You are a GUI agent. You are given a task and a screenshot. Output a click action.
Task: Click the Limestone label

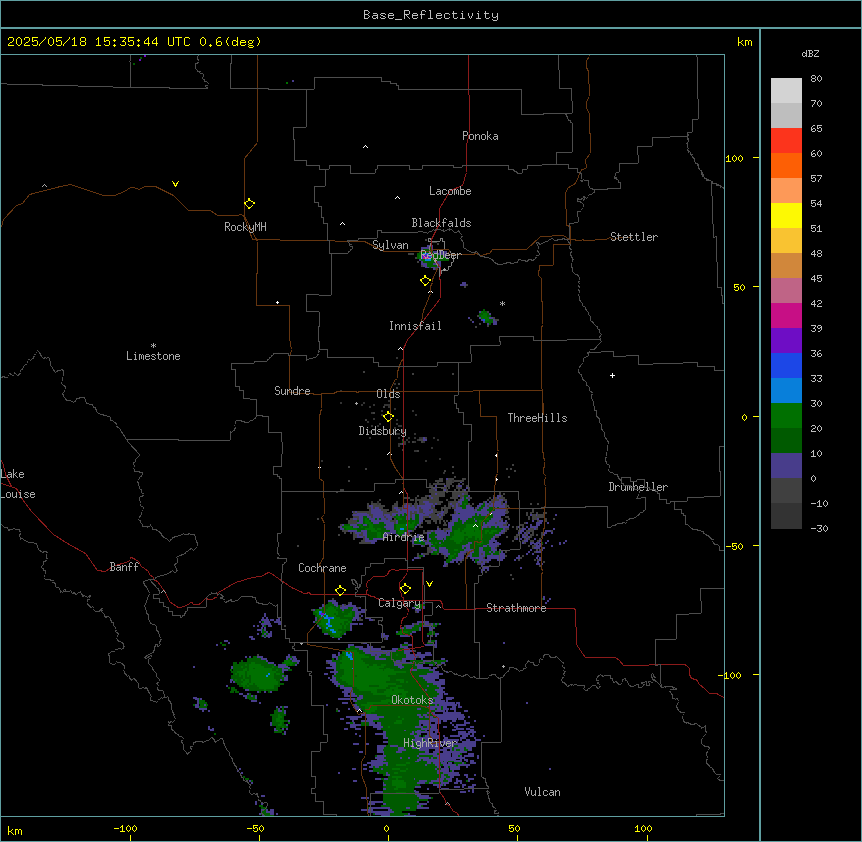(153, 356)
